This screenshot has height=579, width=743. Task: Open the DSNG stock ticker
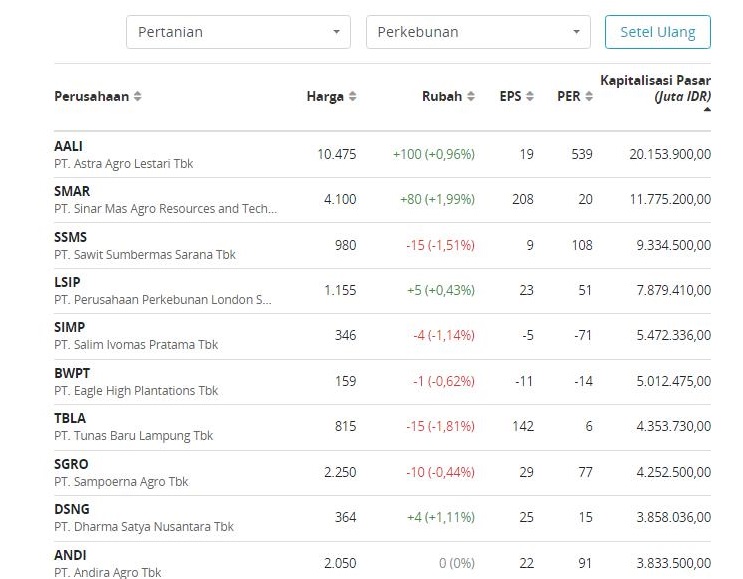click(x=72, y=509)
